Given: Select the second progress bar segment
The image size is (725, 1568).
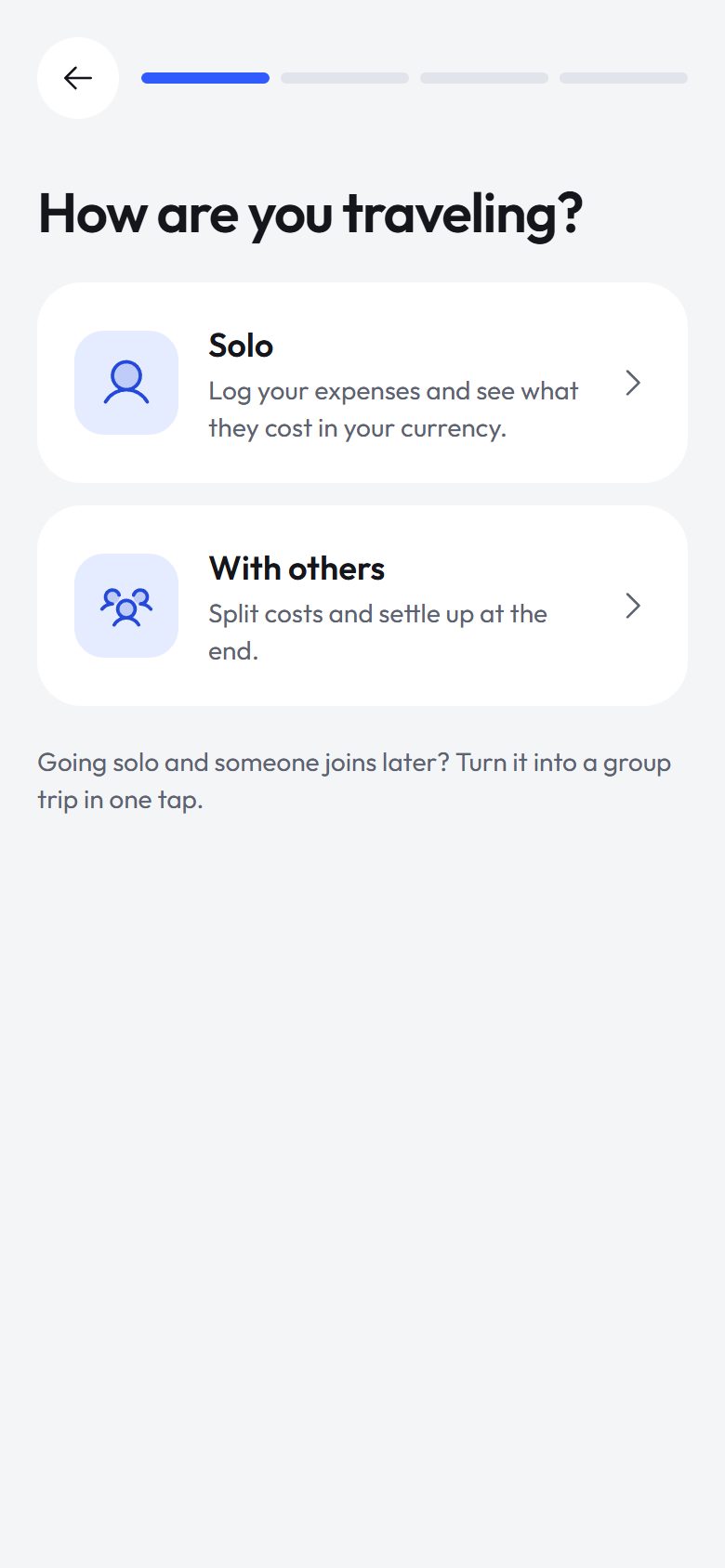Looking at the screenshot, I should [x=345, y=78].
